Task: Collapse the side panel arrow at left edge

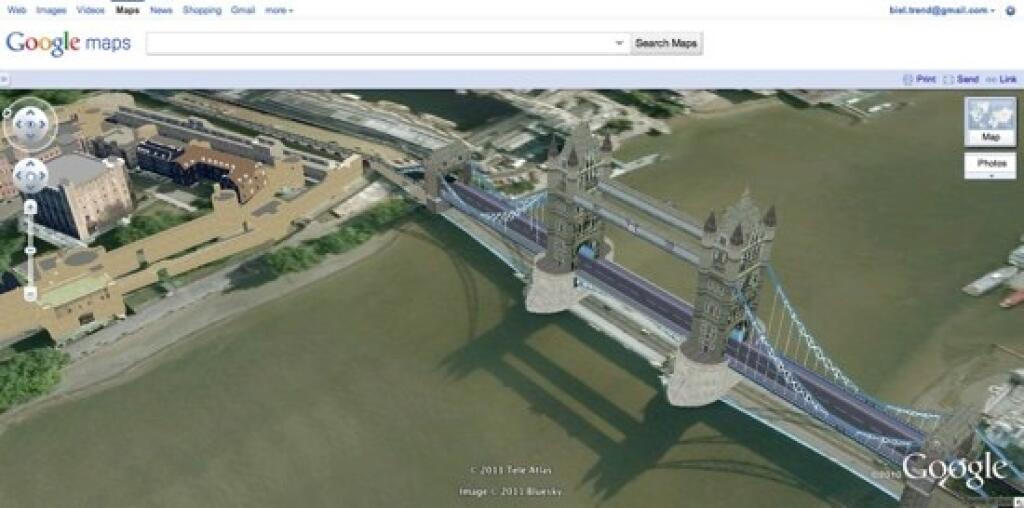Action: tap(3, 80)
